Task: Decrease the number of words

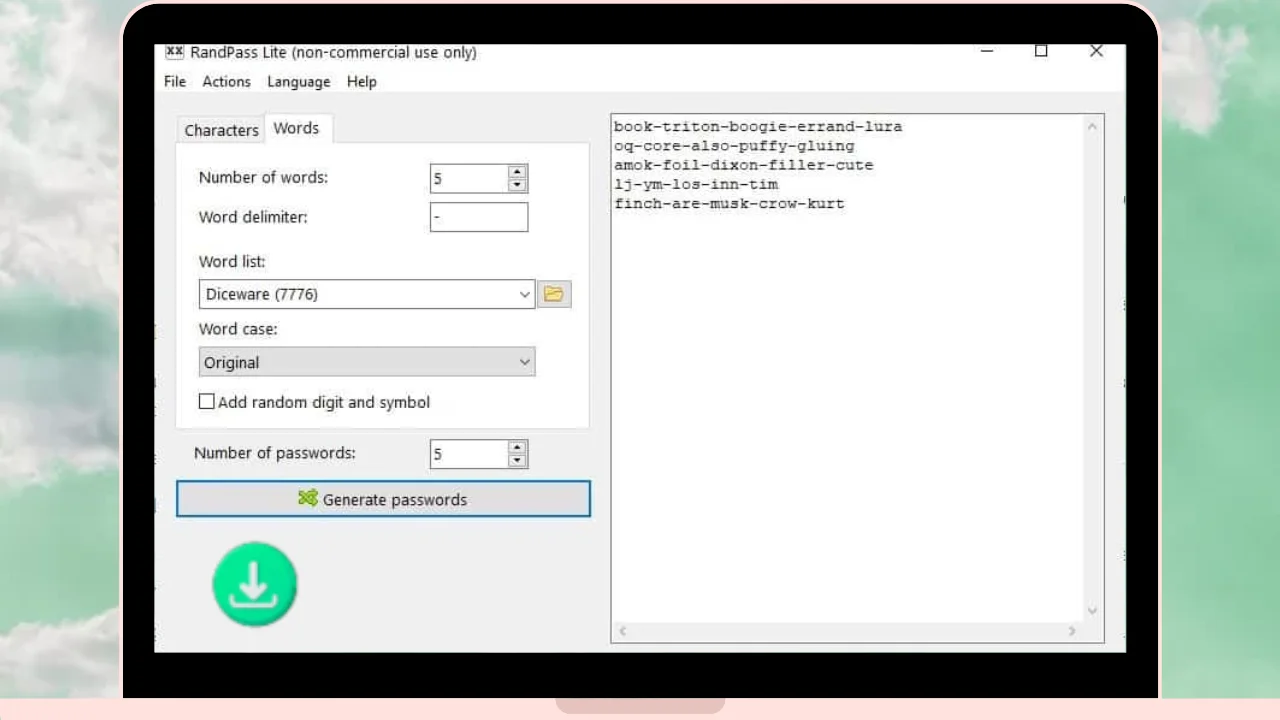Action: pyautogui.click(x=517, y=186)
